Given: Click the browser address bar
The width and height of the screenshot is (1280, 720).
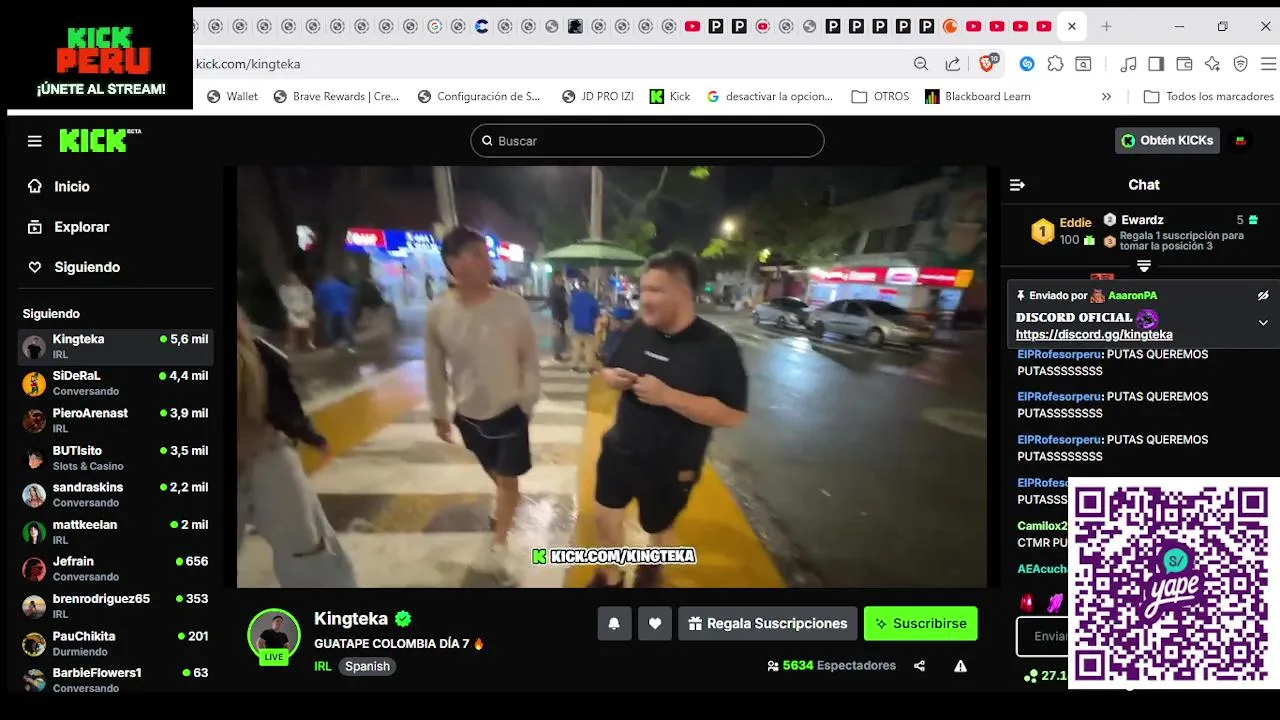Looking at the screenshot, I should pyautogui.click(x=548, y=64).
